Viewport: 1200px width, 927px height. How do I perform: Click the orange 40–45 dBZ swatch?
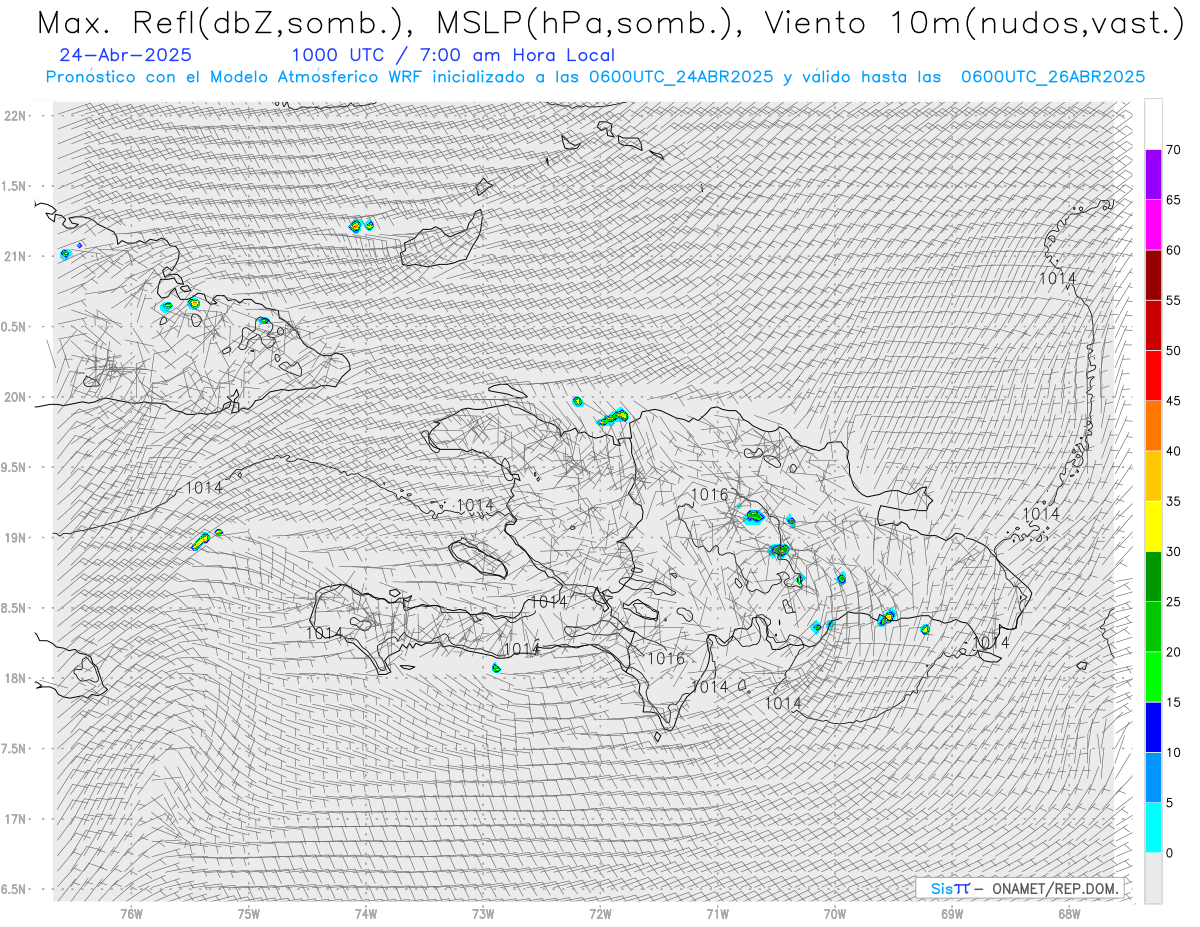coord(1153,426)
